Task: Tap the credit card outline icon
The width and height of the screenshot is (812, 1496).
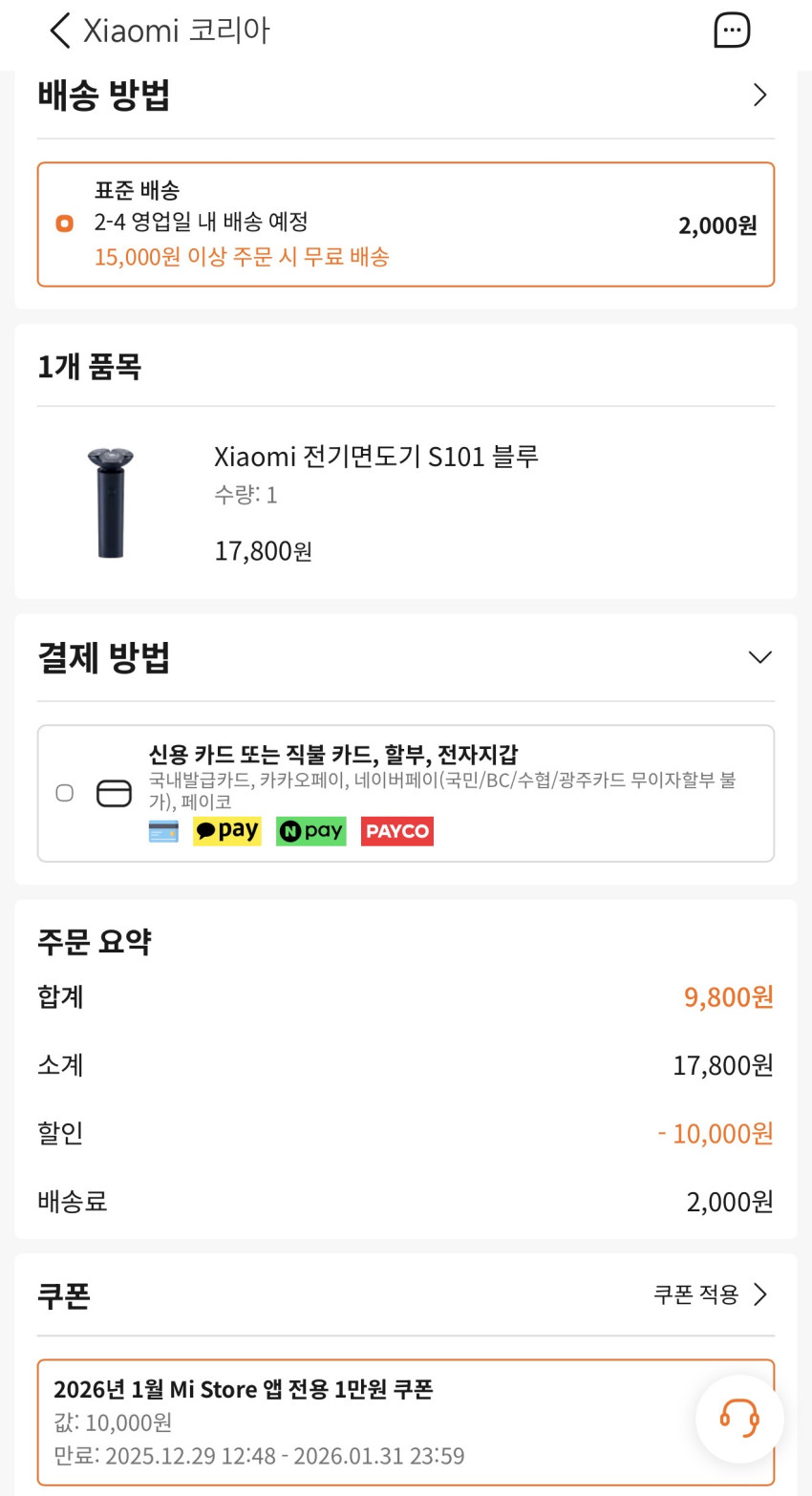Action: [x=115, y=793]
